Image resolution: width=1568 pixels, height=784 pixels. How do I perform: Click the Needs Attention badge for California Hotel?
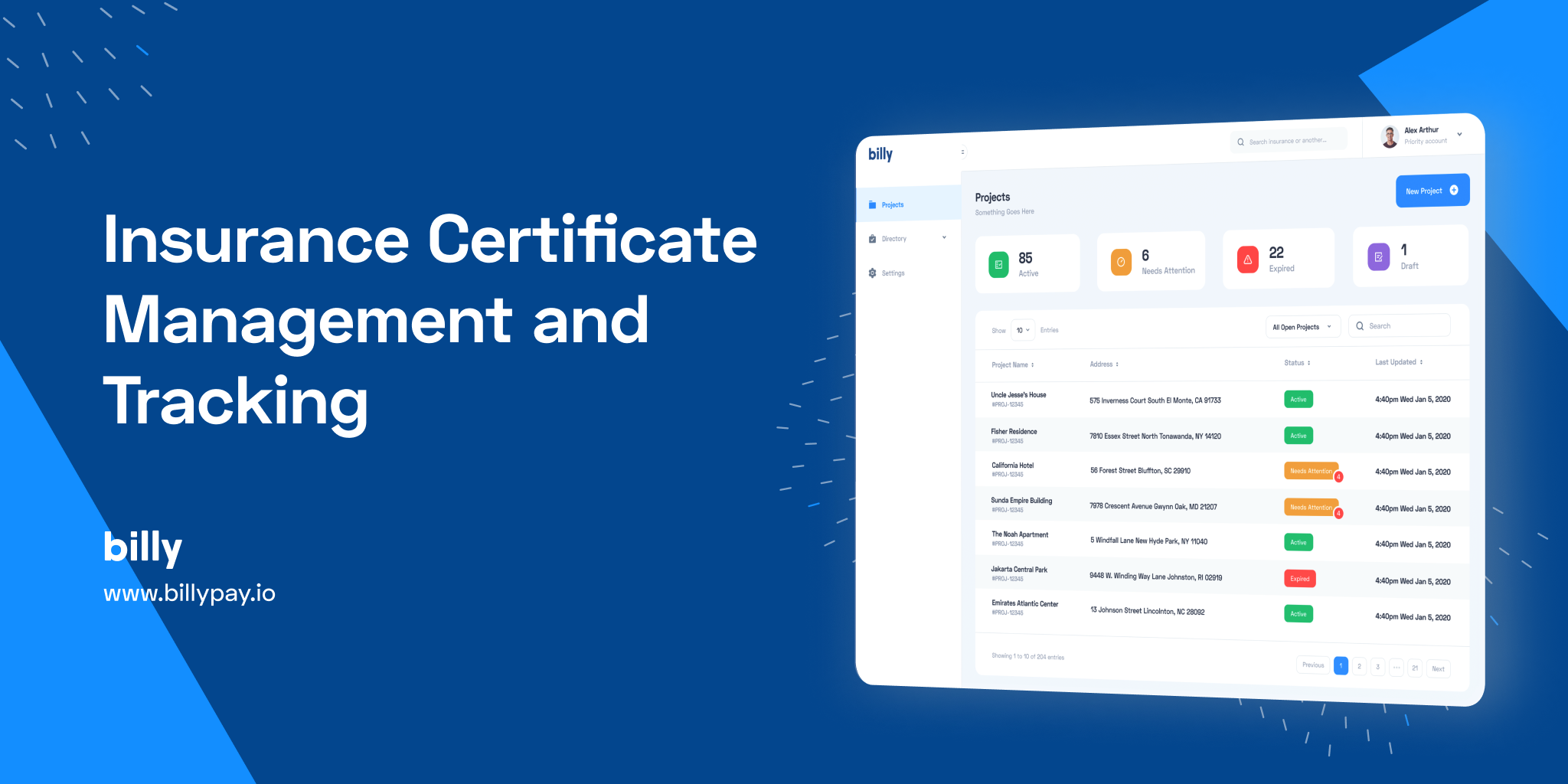[x=1311, y=471]
